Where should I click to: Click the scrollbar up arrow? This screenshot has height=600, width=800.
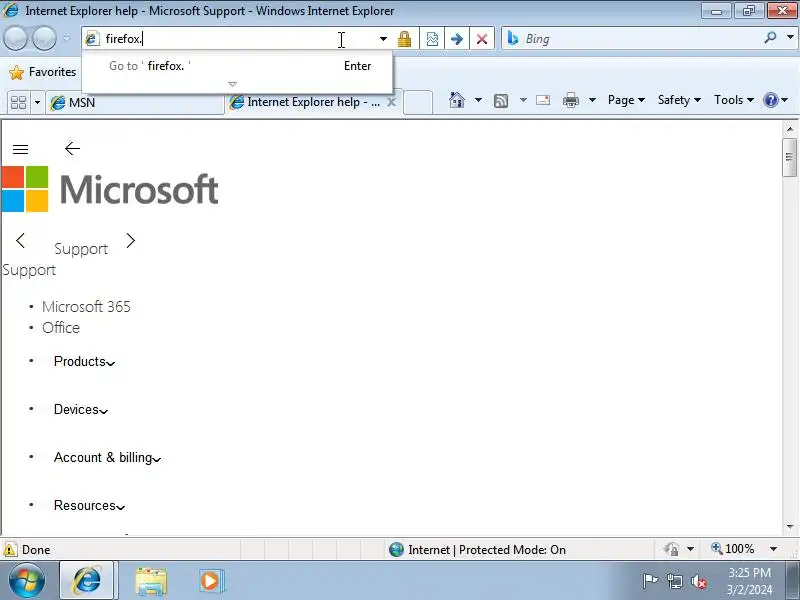tap(790, 129)
